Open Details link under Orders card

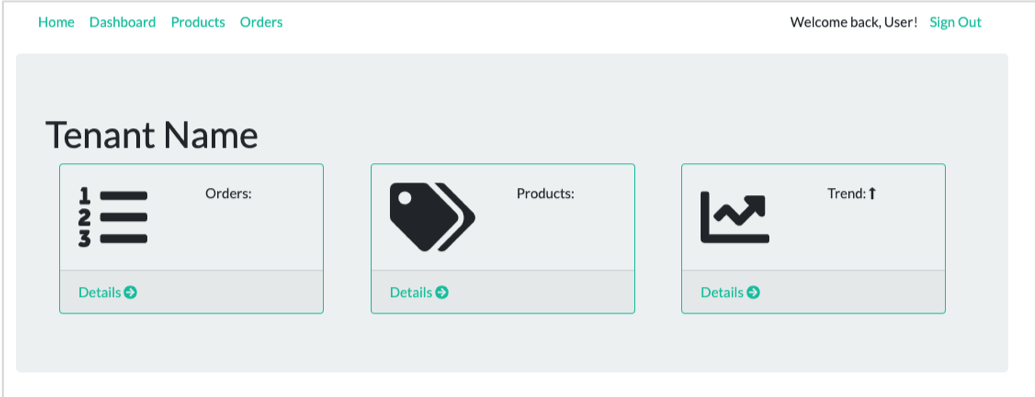click(100, 292)
